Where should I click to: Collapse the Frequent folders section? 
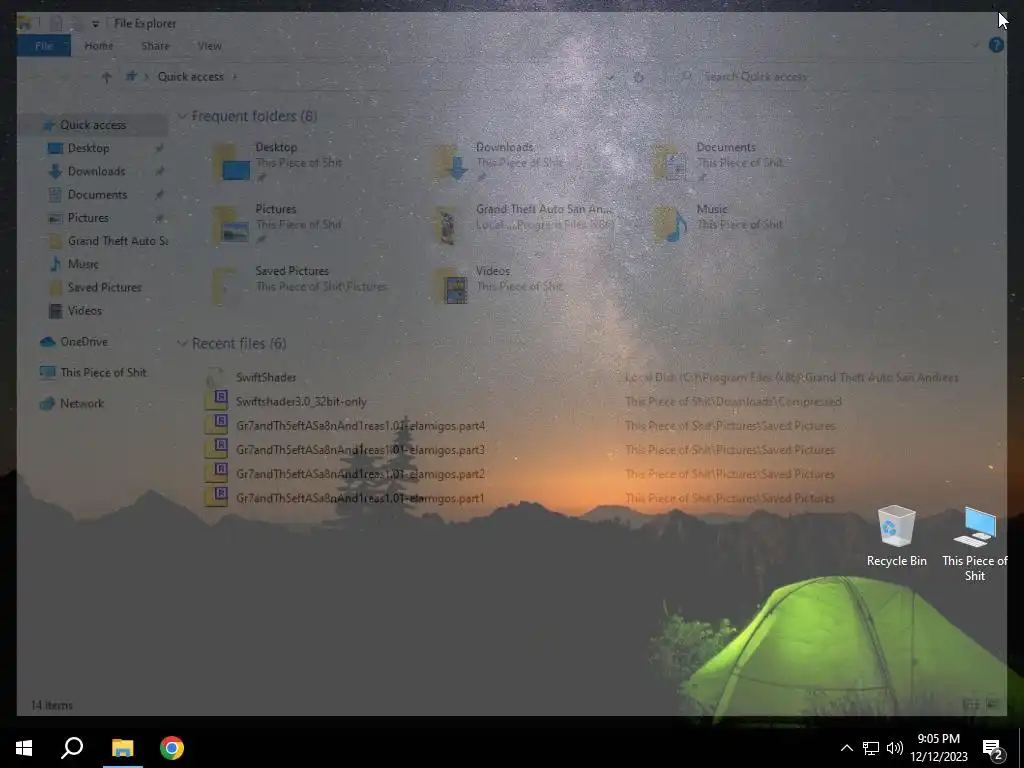coord(182,116)
